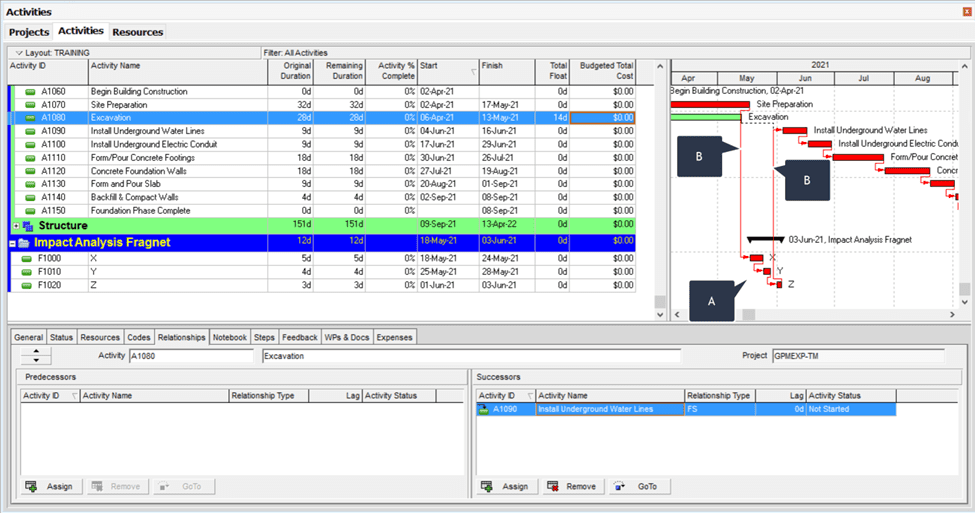The image size is (975, 513).
Task: Click the Jun month header in timescale
Action: pos(805,78)
